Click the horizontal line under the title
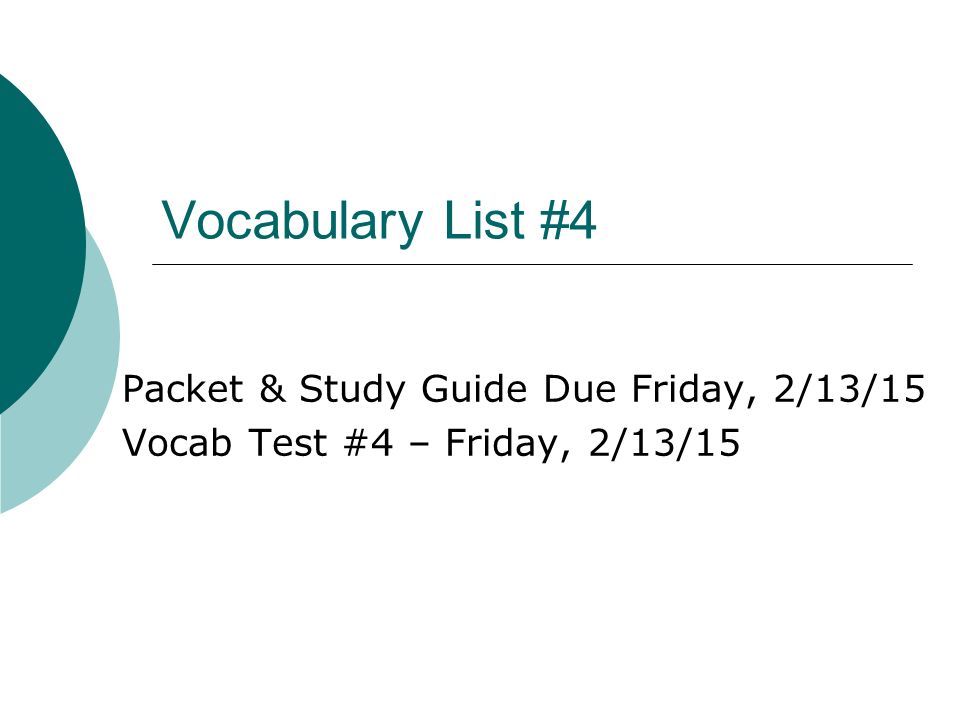 pyautogui.click(x=532, y=264)
